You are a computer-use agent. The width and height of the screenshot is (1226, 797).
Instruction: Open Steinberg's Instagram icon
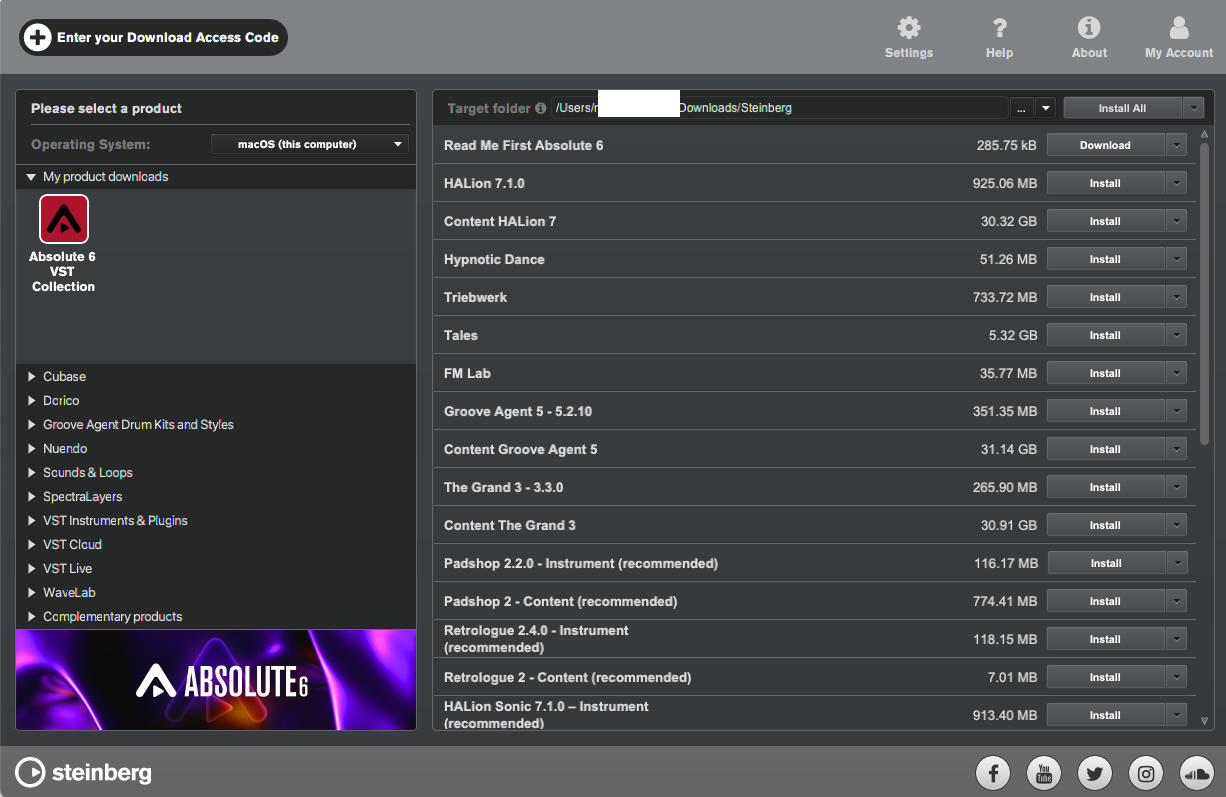click(x=1146, y=772)
